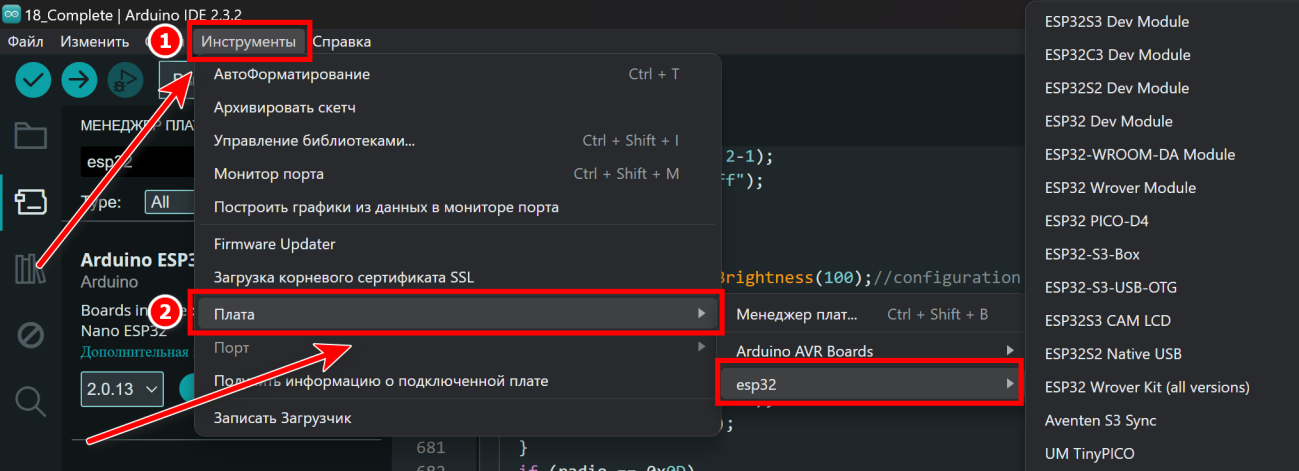The image size is (1299, 471).
Task: Select UM TinyPICO board
Action: [1162, 453]
